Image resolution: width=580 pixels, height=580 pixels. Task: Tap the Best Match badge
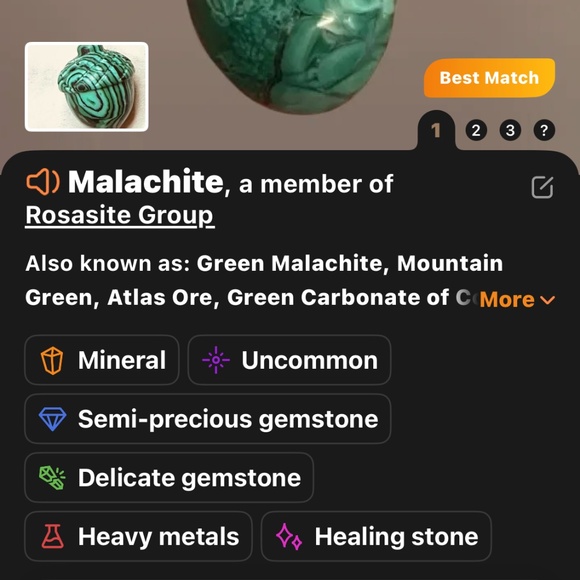click(x=489, y=78)
